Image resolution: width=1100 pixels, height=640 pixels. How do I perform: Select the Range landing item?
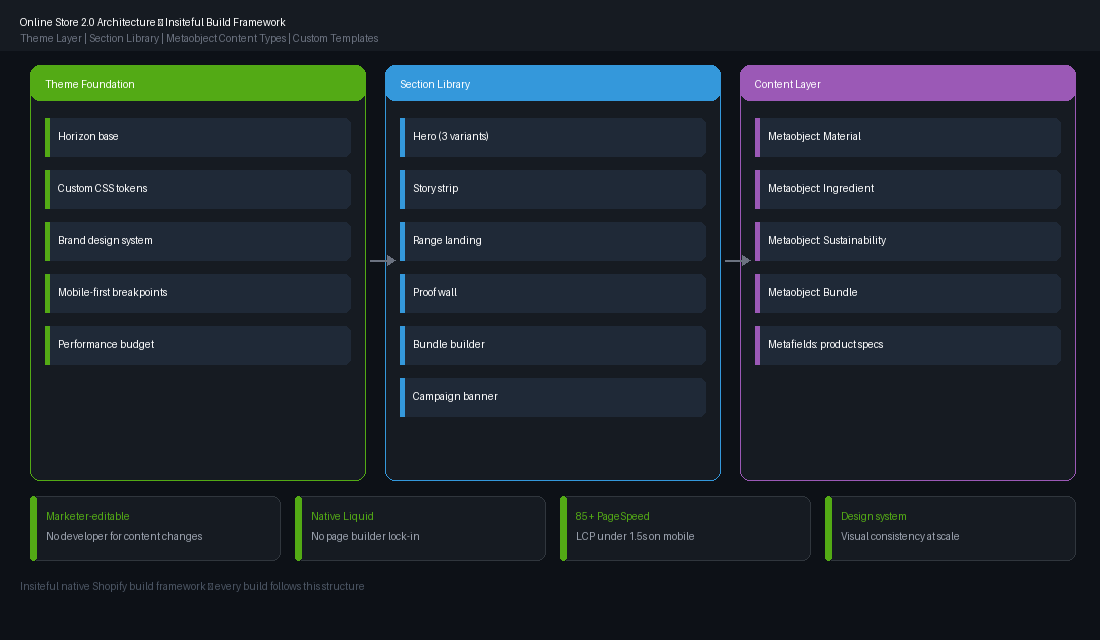point(553,241)
